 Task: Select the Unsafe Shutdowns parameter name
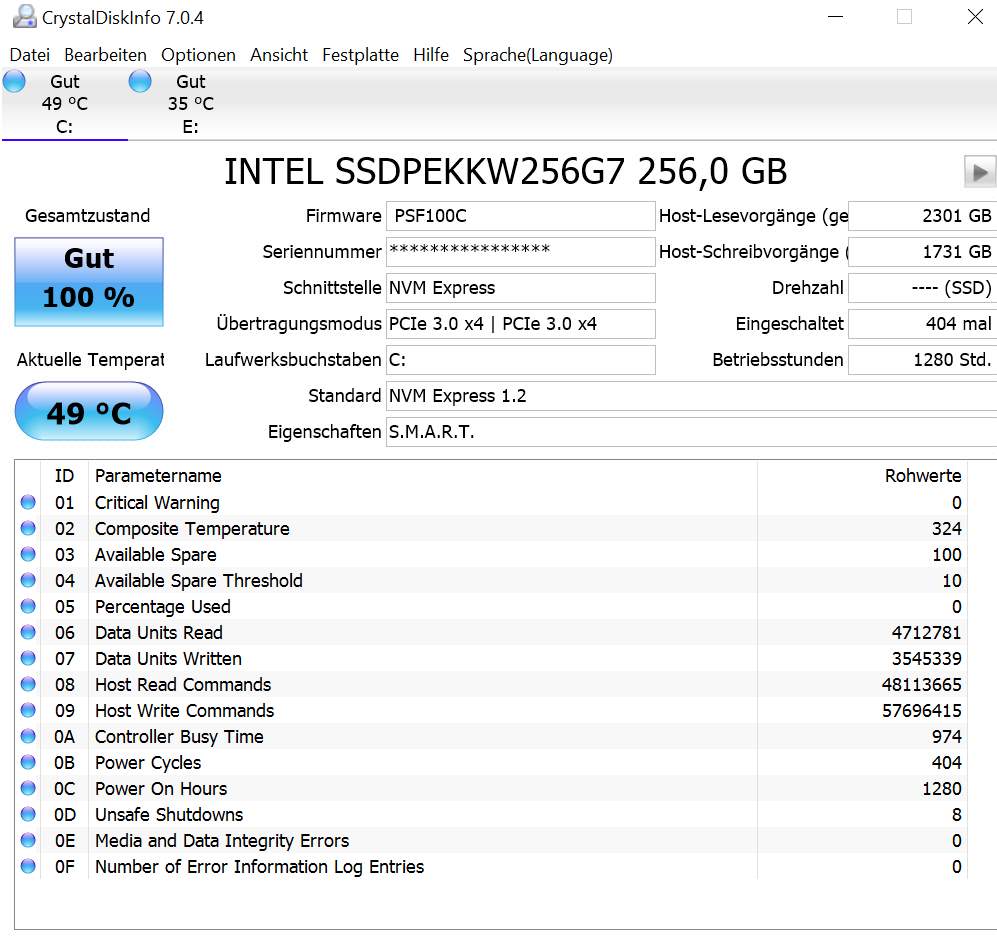click(169, 815)
